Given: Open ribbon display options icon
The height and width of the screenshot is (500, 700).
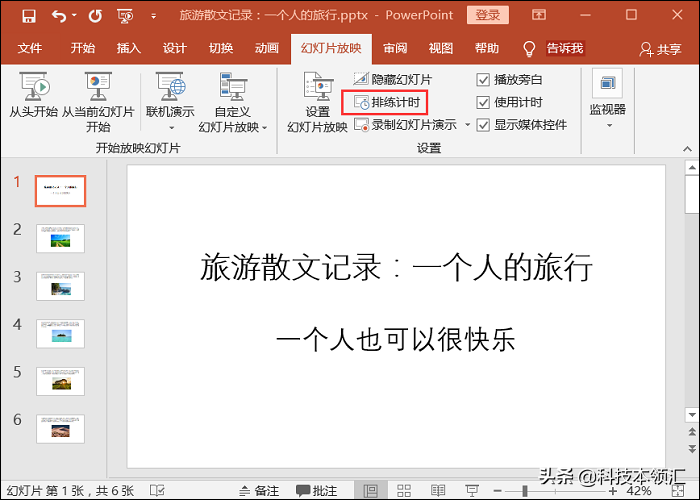Looking at the screenshot, I should tap(539, 15).
